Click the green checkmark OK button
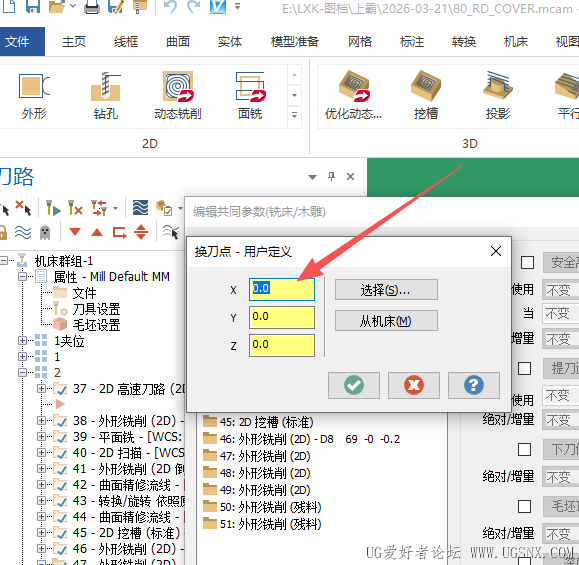The image size is (579, 565). click(x=354, y=386)
